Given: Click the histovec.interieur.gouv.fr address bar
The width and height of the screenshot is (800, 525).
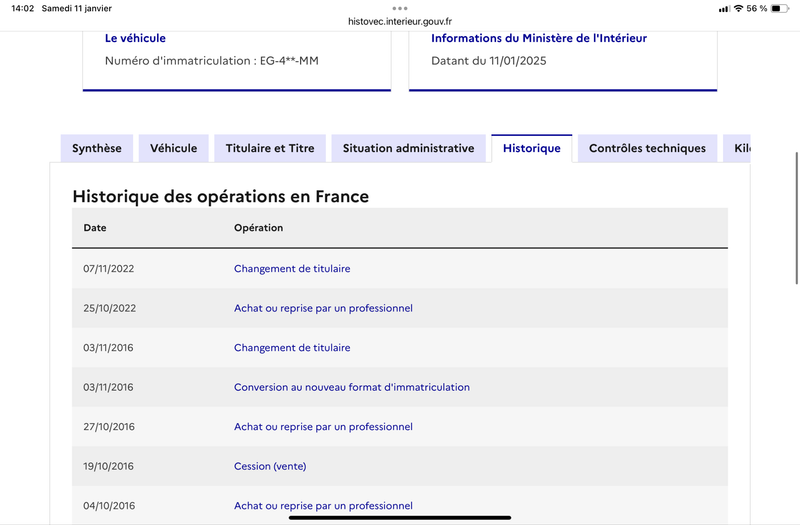Looking at the screenshot, I should point(400,21).
